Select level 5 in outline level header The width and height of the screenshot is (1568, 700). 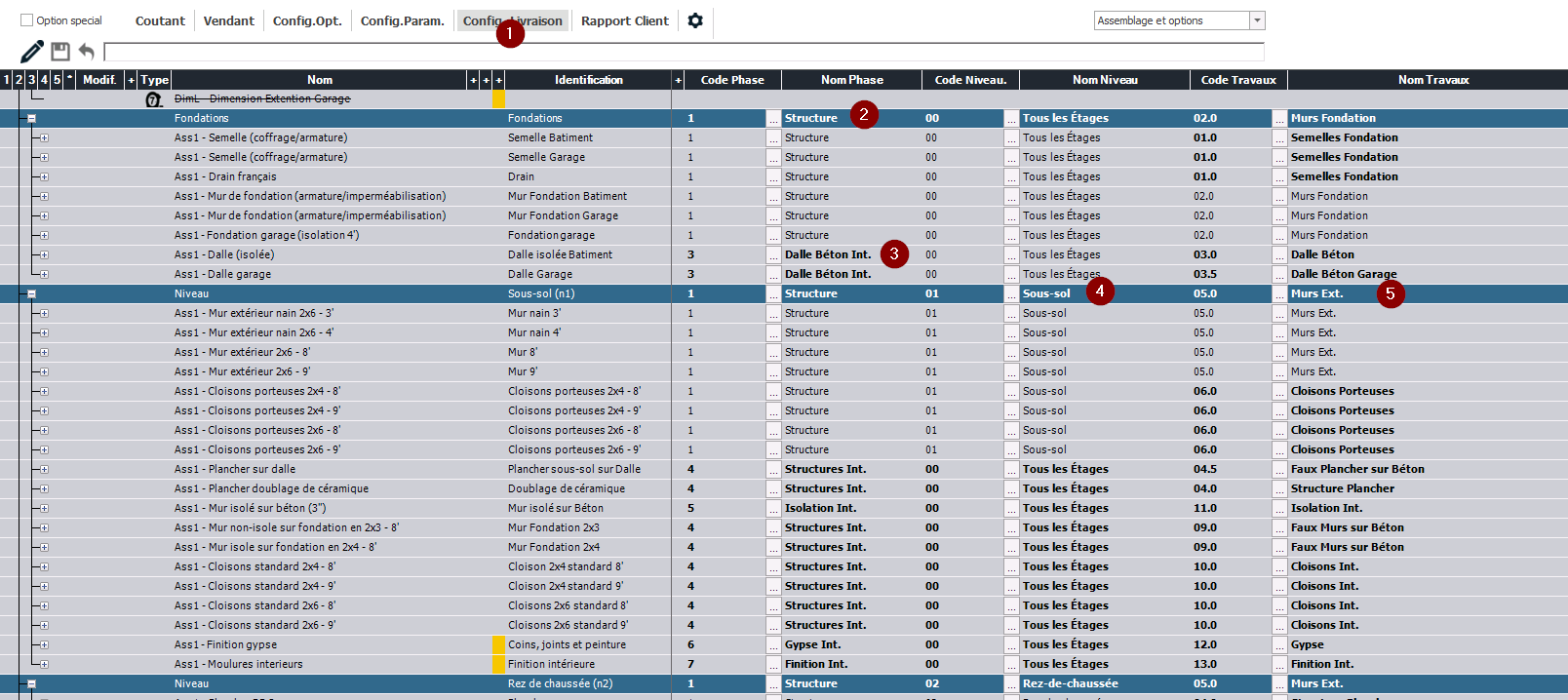click(57, 80)
